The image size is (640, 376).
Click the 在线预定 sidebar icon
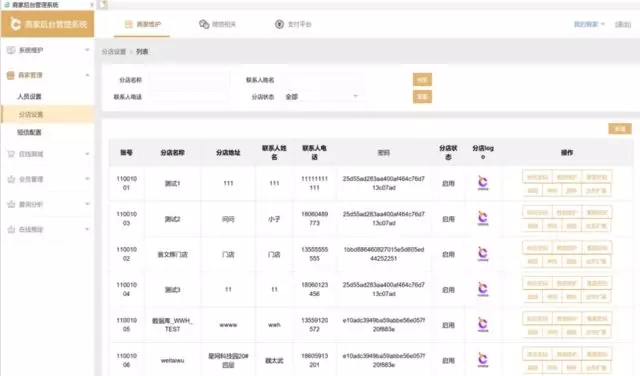pos(11,229)
